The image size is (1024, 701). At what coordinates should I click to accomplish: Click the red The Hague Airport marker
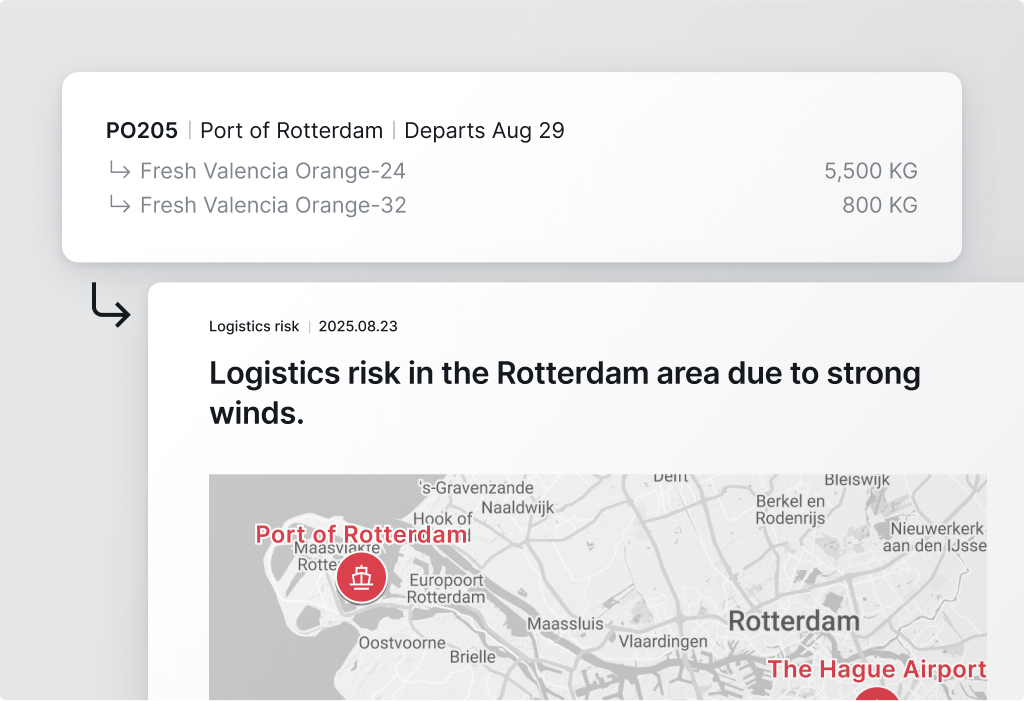coord(877,695)
